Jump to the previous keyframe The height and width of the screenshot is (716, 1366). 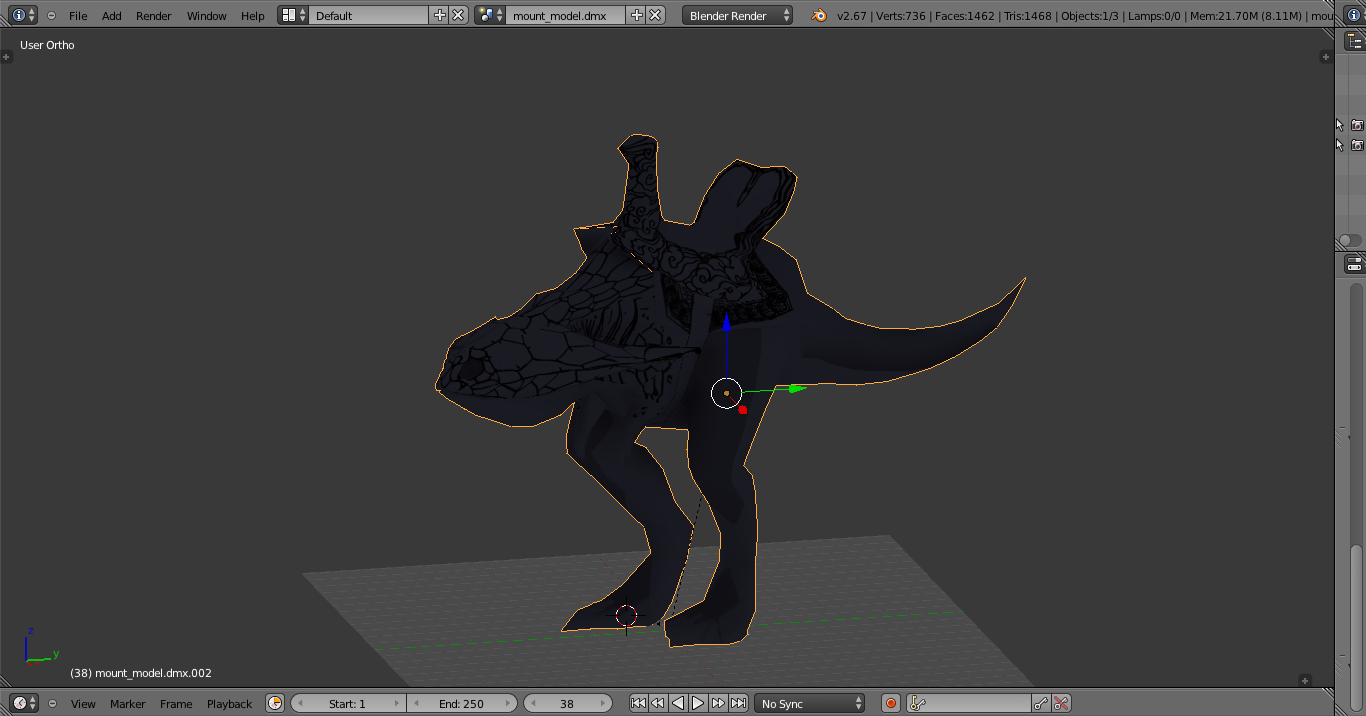[x=658, y=703]
